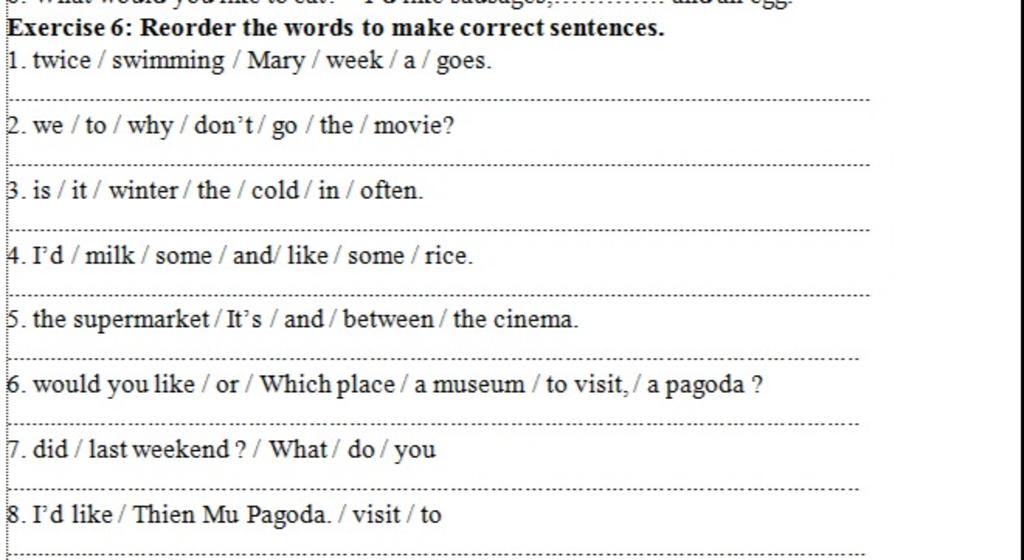Click the word 'winter' in sentence 3
1024x560 pixels.
[143, 191]
